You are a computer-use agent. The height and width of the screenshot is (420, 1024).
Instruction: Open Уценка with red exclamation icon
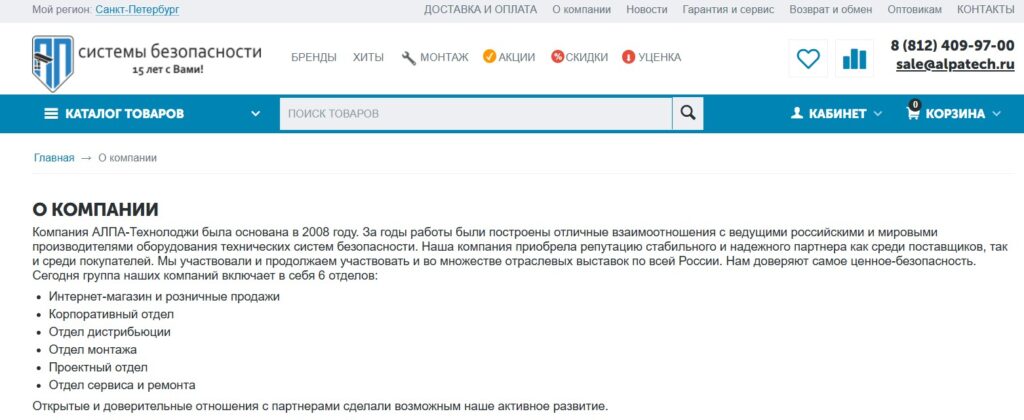(x=651, y=57)
